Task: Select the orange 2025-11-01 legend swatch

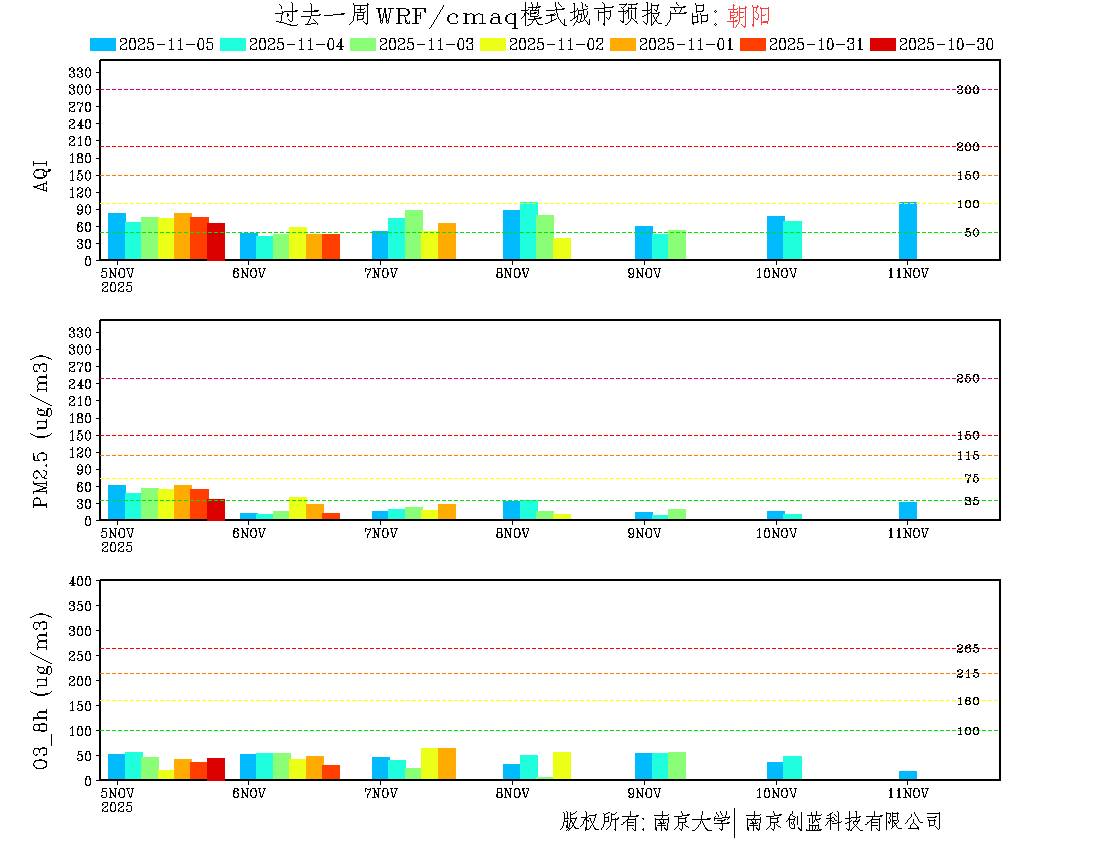Action: [x=623, y=44]
